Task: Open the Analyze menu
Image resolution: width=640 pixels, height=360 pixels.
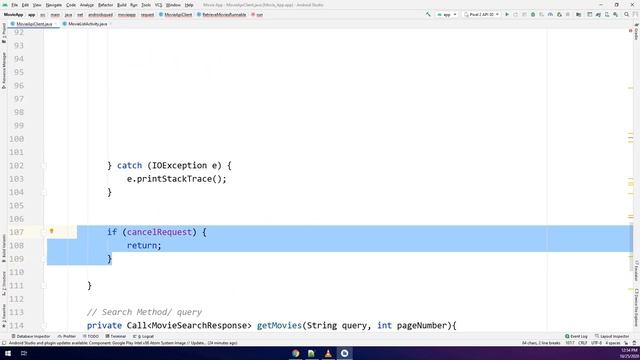Action: pos(87,5)
